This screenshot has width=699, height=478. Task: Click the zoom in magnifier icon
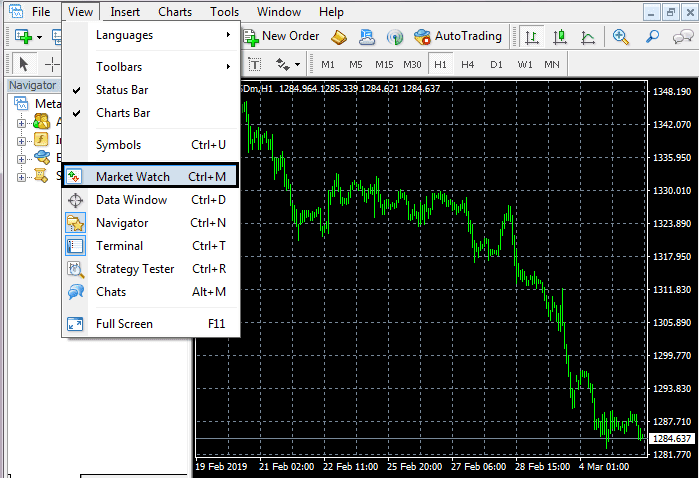pyautogui.click(x=621, y=37)
